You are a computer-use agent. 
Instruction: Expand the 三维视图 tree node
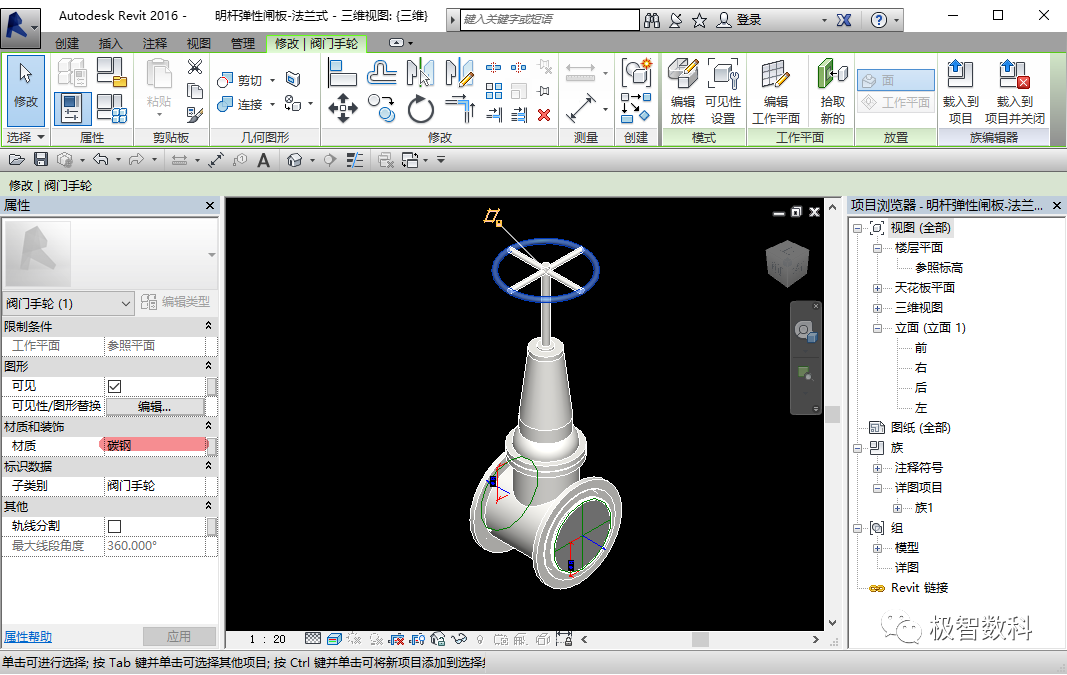click(x=878, y=308)
